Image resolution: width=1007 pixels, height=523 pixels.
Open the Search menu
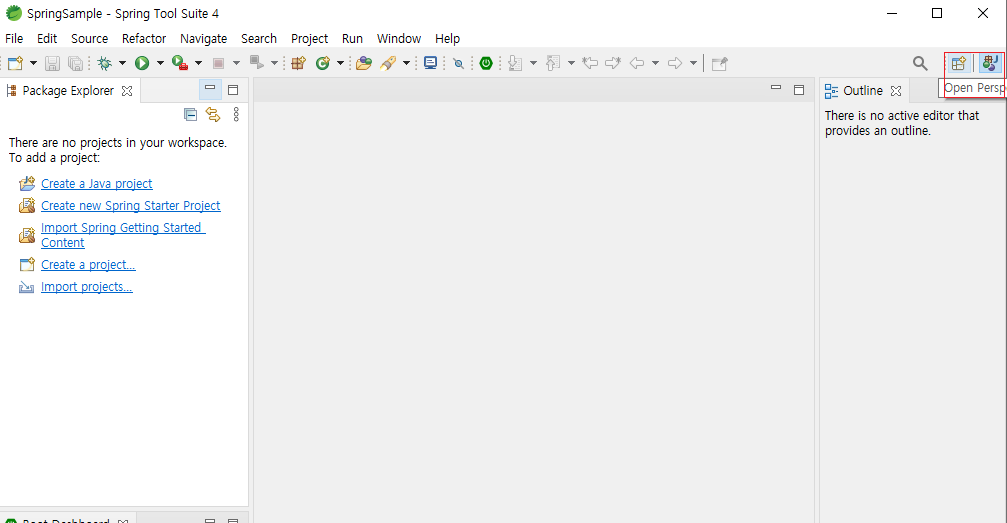tap(259, 39)
